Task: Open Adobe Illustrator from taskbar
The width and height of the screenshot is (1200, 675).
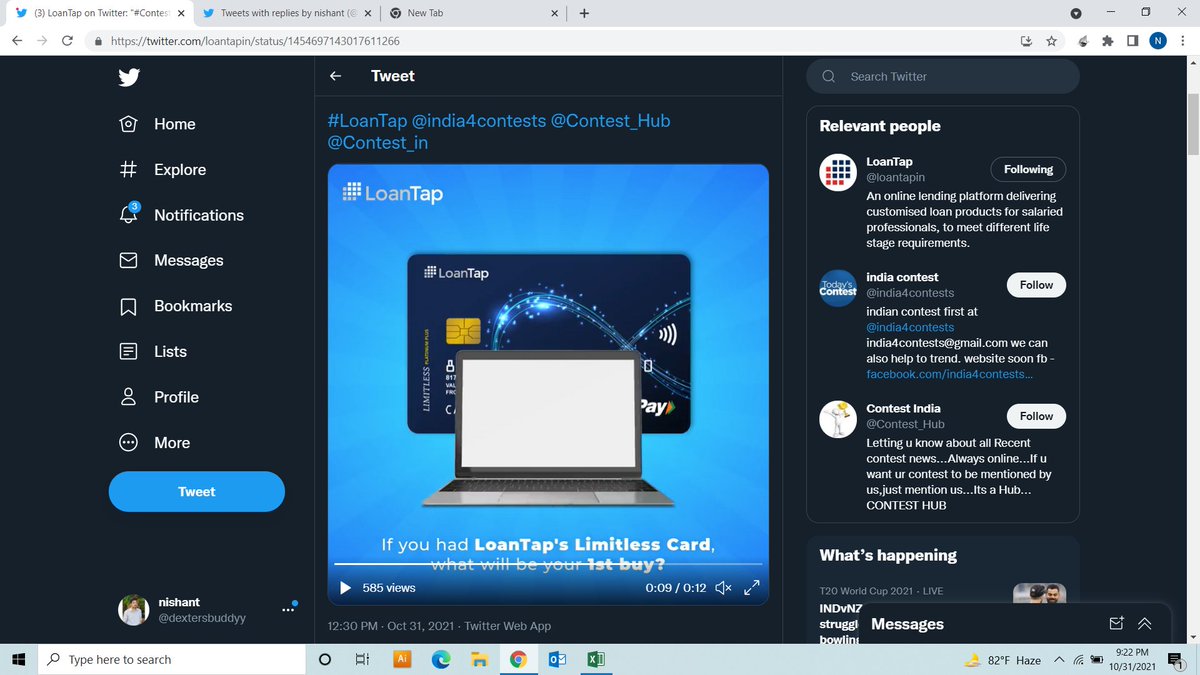Action: pos(401,659)
